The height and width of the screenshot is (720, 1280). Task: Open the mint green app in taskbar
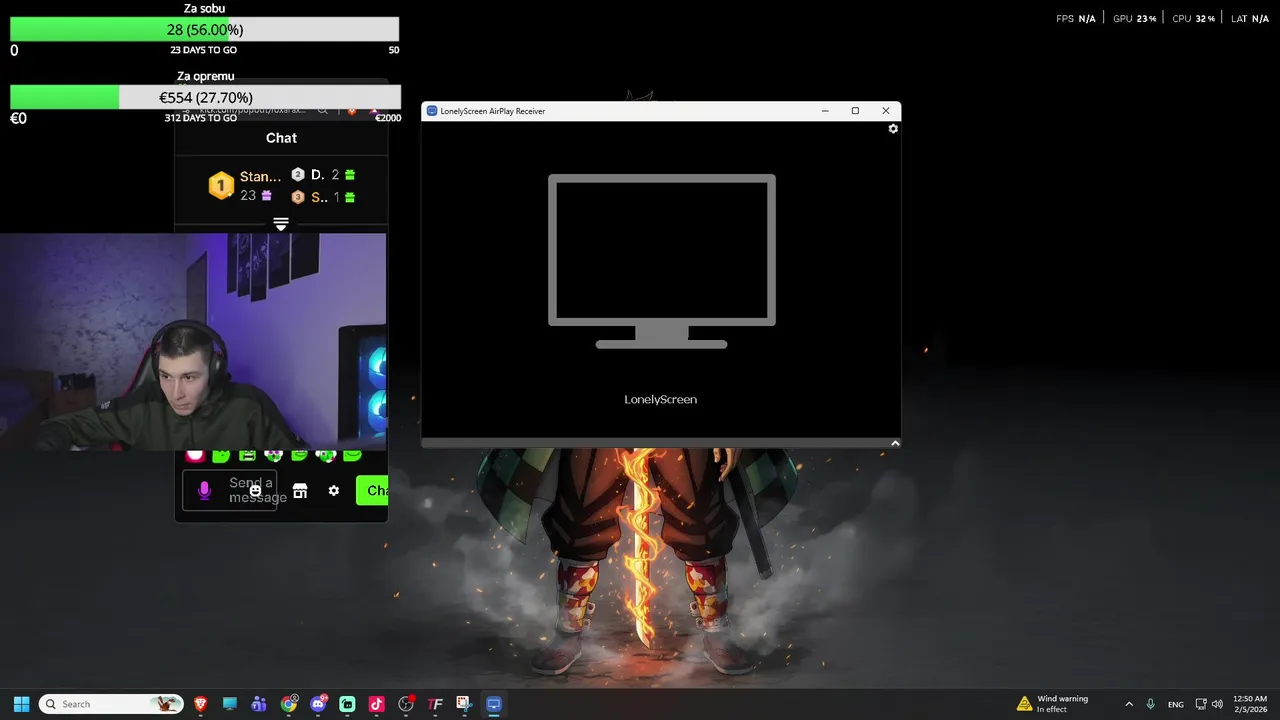tap(347, 704)
